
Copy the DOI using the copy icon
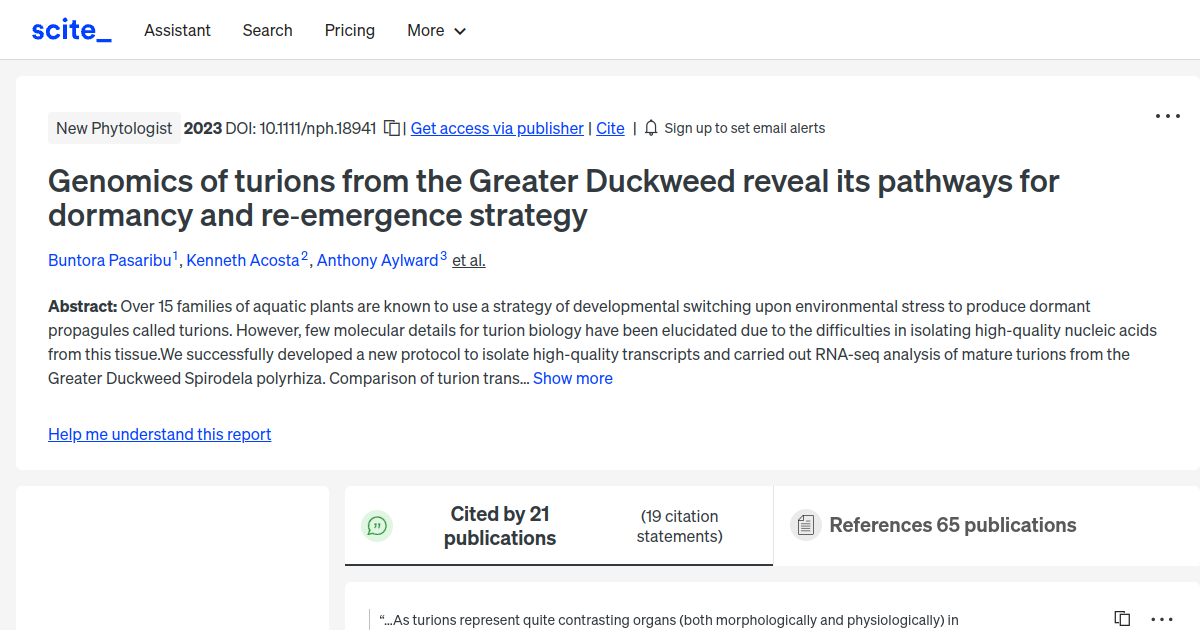[x=391, y=128]
